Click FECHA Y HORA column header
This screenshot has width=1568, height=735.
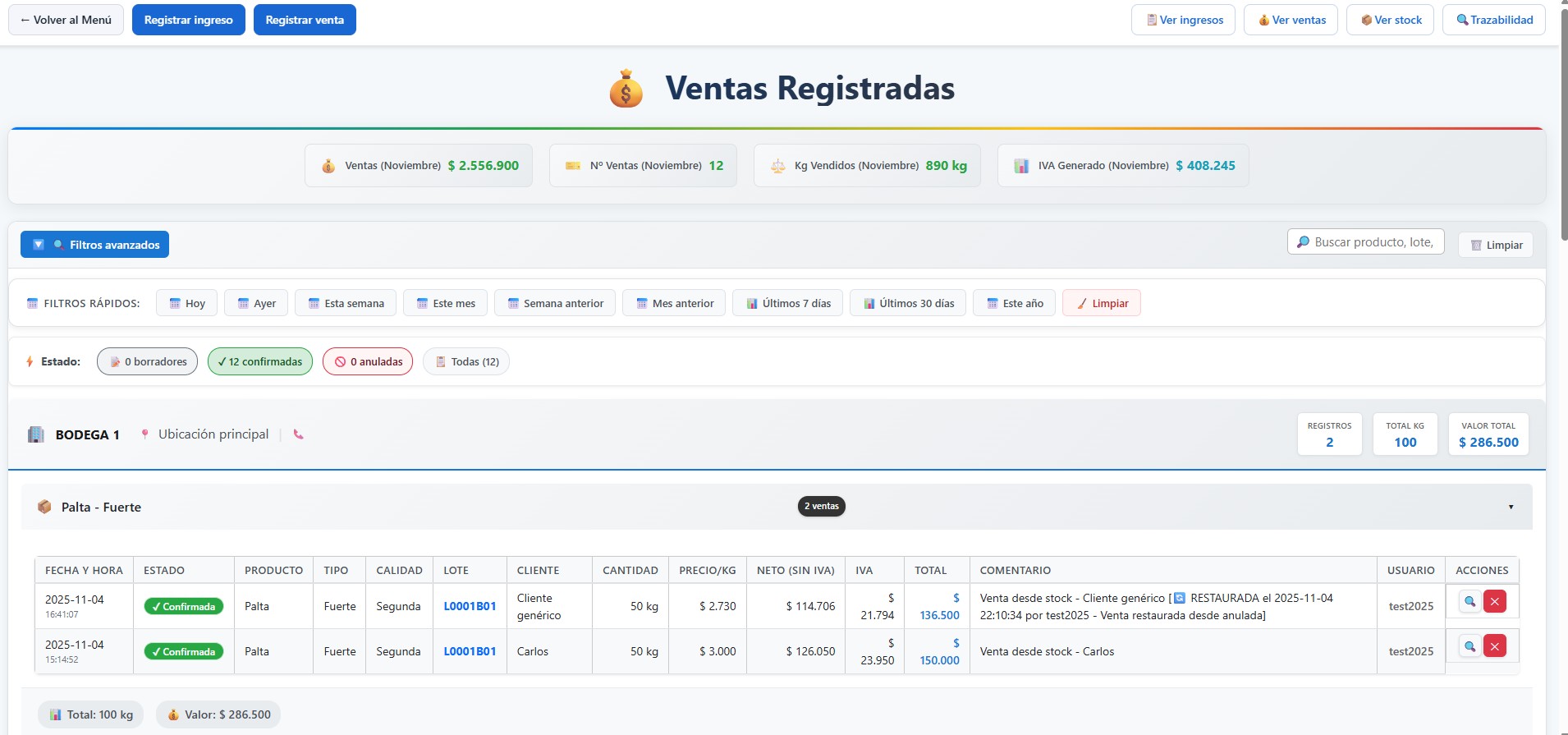tap(84, 570)
